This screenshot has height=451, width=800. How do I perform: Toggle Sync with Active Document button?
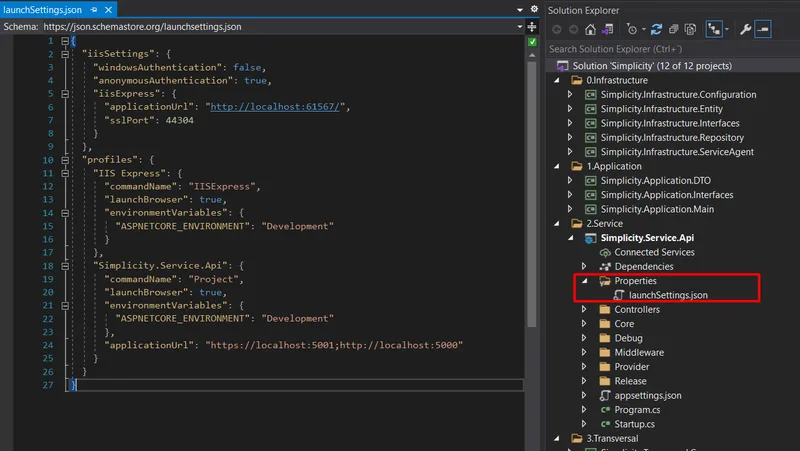[714, 30]
